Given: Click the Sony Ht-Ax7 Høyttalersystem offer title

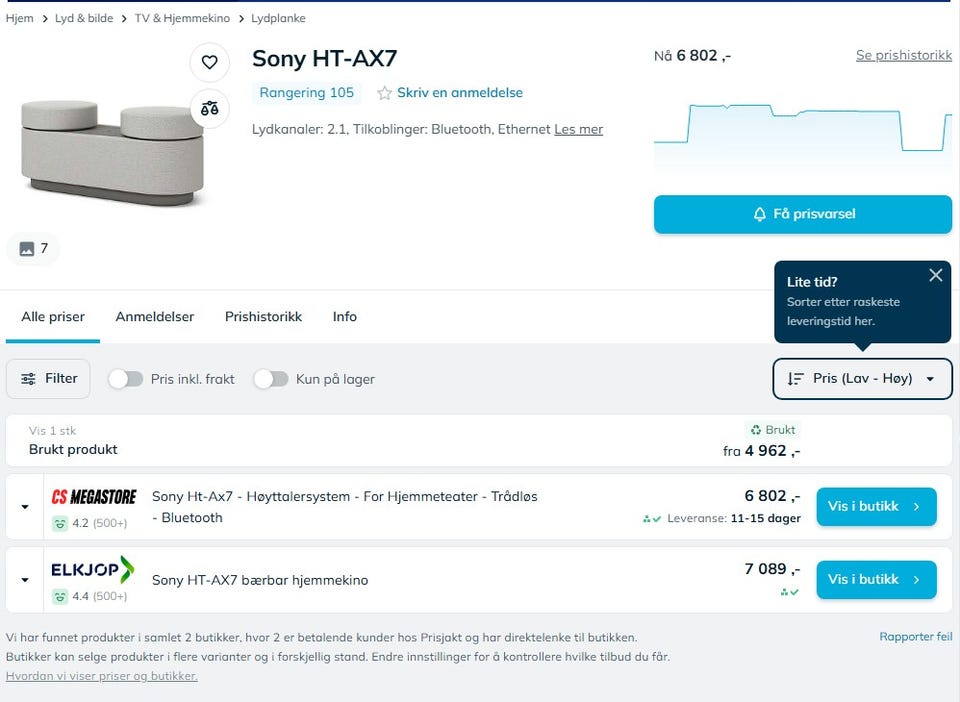Looking at the screenshot, I should [345, 507].
